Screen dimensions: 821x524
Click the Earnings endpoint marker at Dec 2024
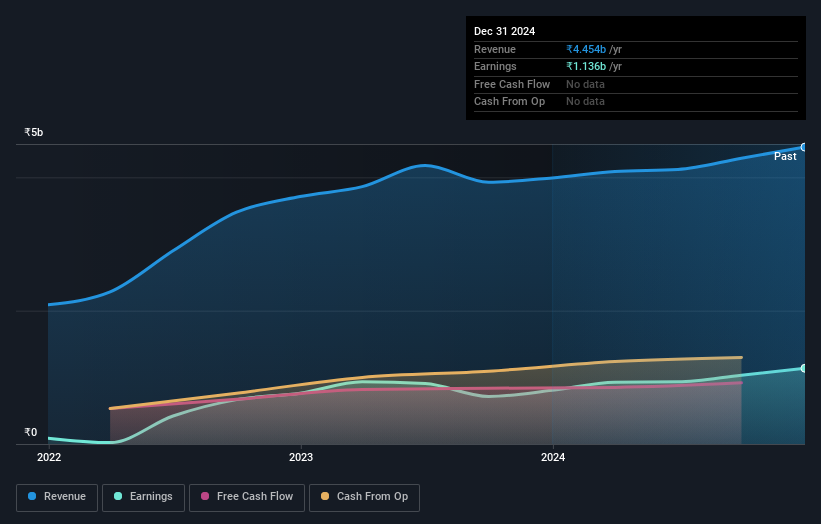coord(803,369)
